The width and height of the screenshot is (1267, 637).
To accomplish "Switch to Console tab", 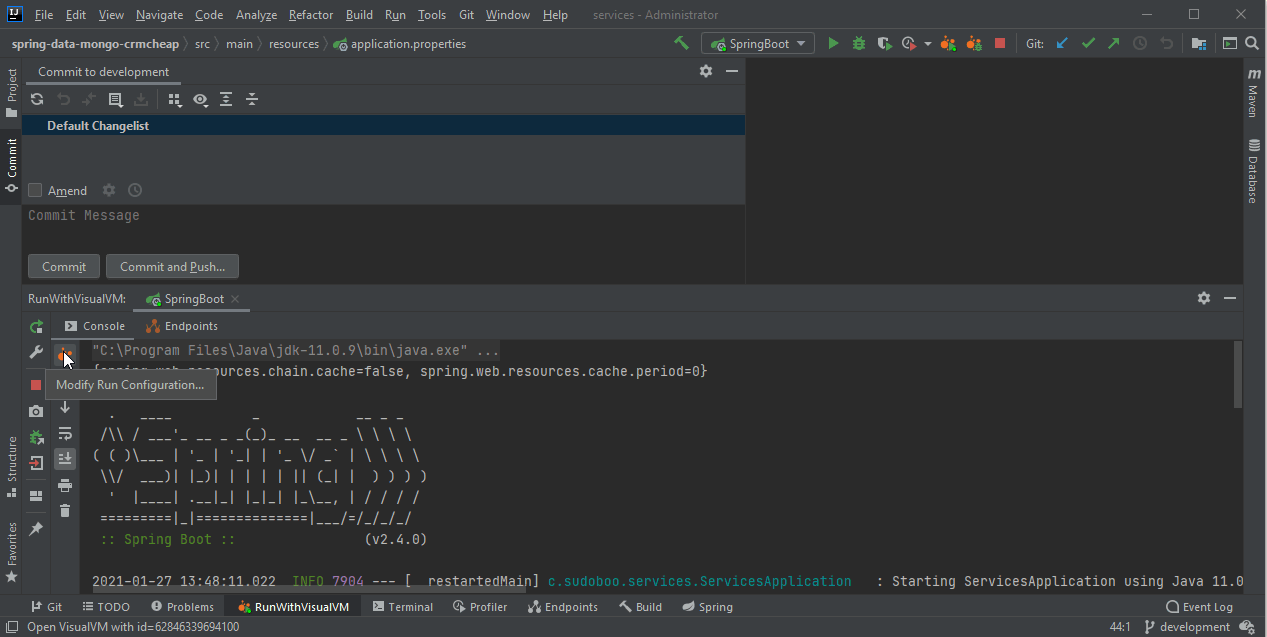I will (95, 326).
